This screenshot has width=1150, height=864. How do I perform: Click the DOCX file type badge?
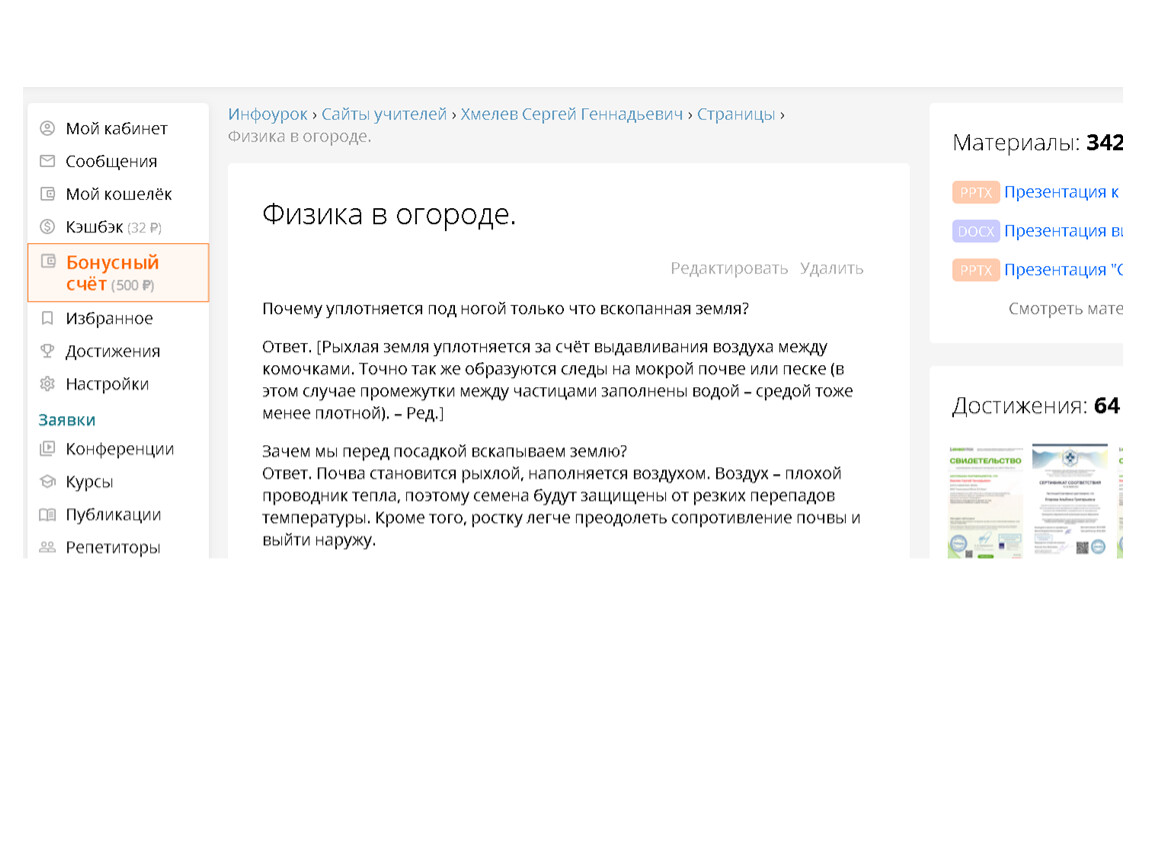[x=975, y=231]
